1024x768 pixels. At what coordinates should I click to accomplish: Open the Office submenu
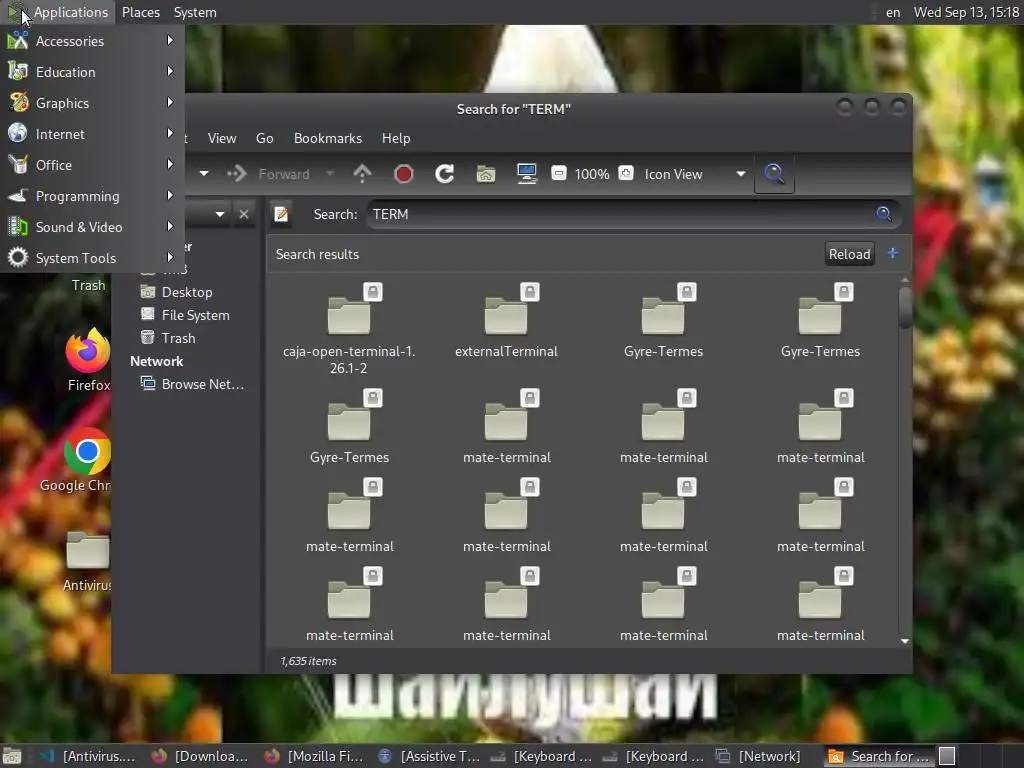pyautogui.click(x=91, y=165)
